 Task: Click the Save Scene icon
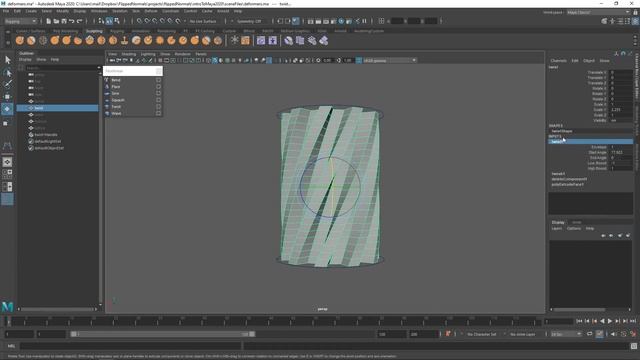click(64, 21)
